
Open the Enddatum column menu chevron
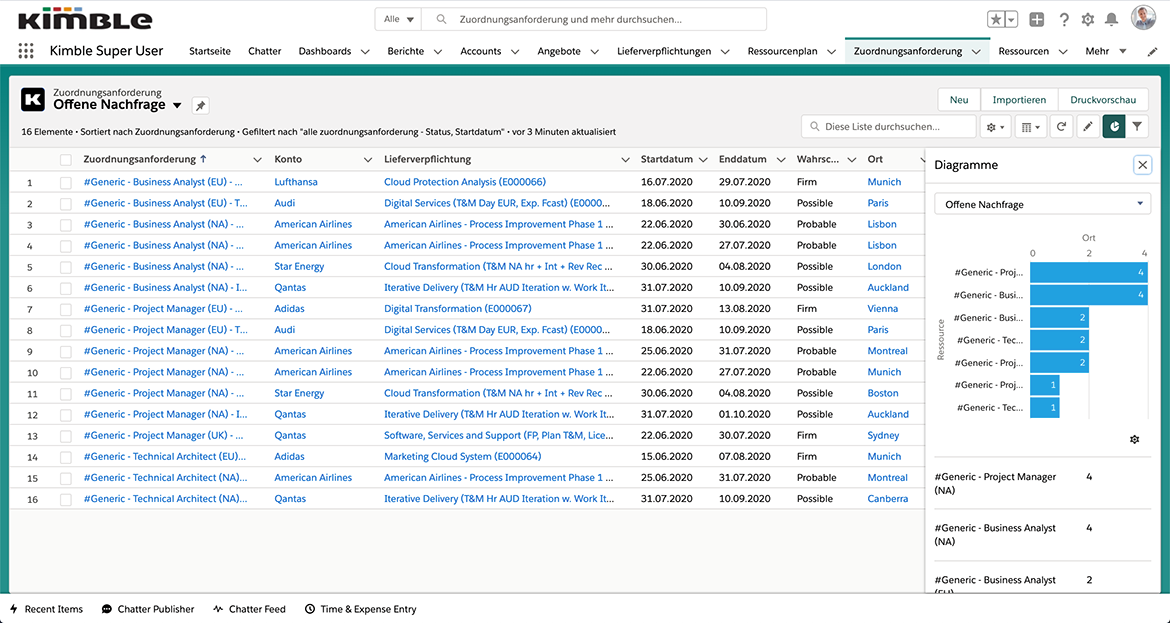click(780, 160)
